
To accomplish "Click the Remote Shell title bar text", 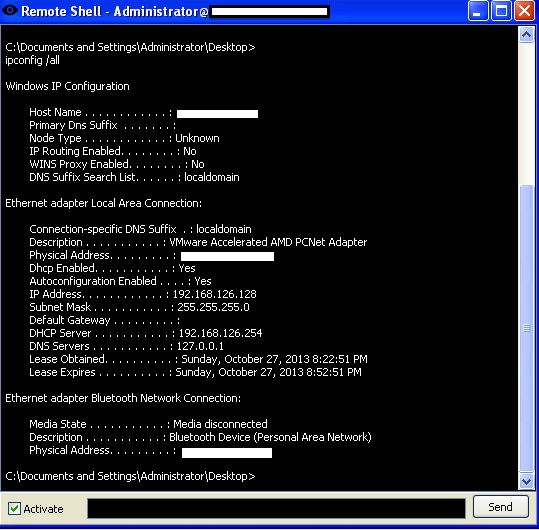I will coord(114,11).
